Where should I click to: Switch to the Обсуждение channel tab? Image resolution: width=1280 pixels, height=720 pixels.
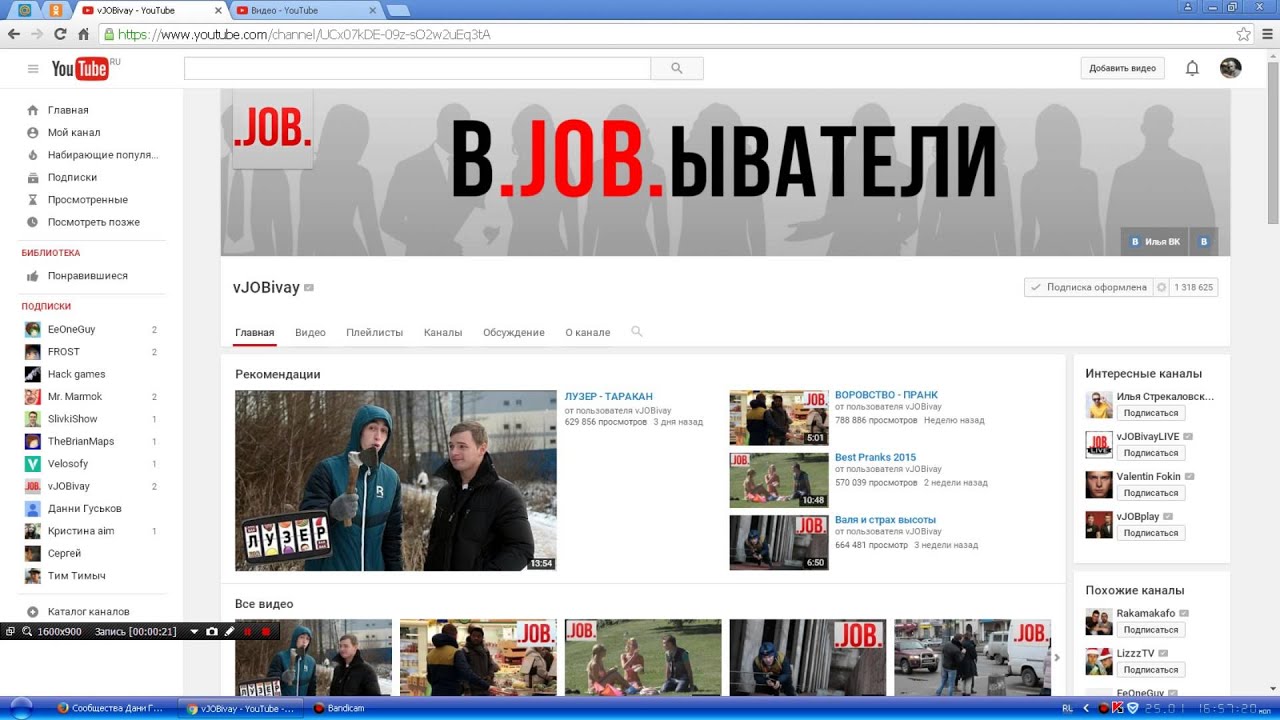(x=514, y=332)
